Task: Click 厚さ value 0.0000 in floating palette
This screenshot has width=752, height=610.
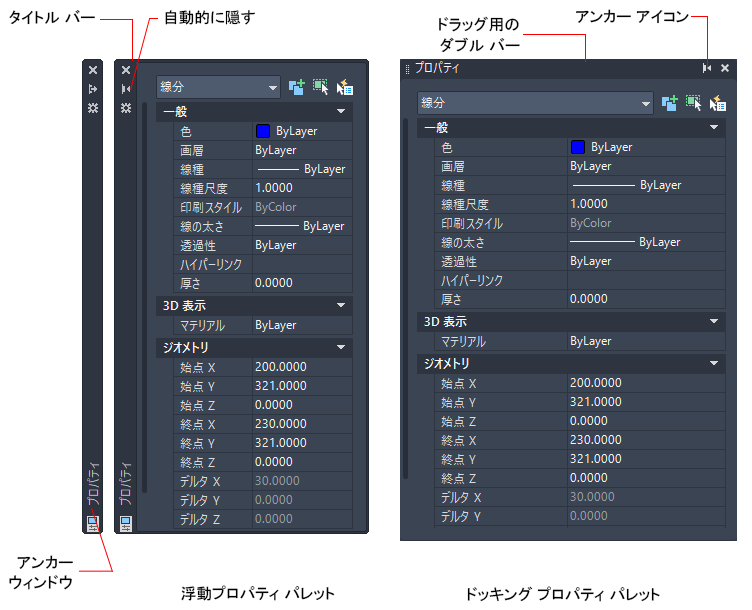Action: coord(303,283)
